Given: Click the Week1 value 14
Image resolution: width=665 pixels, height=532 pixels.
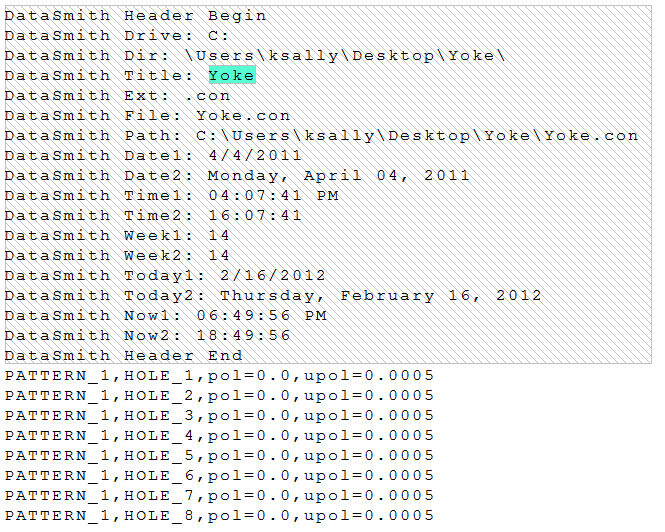Looking at the screenshot, I should (219, 235).
